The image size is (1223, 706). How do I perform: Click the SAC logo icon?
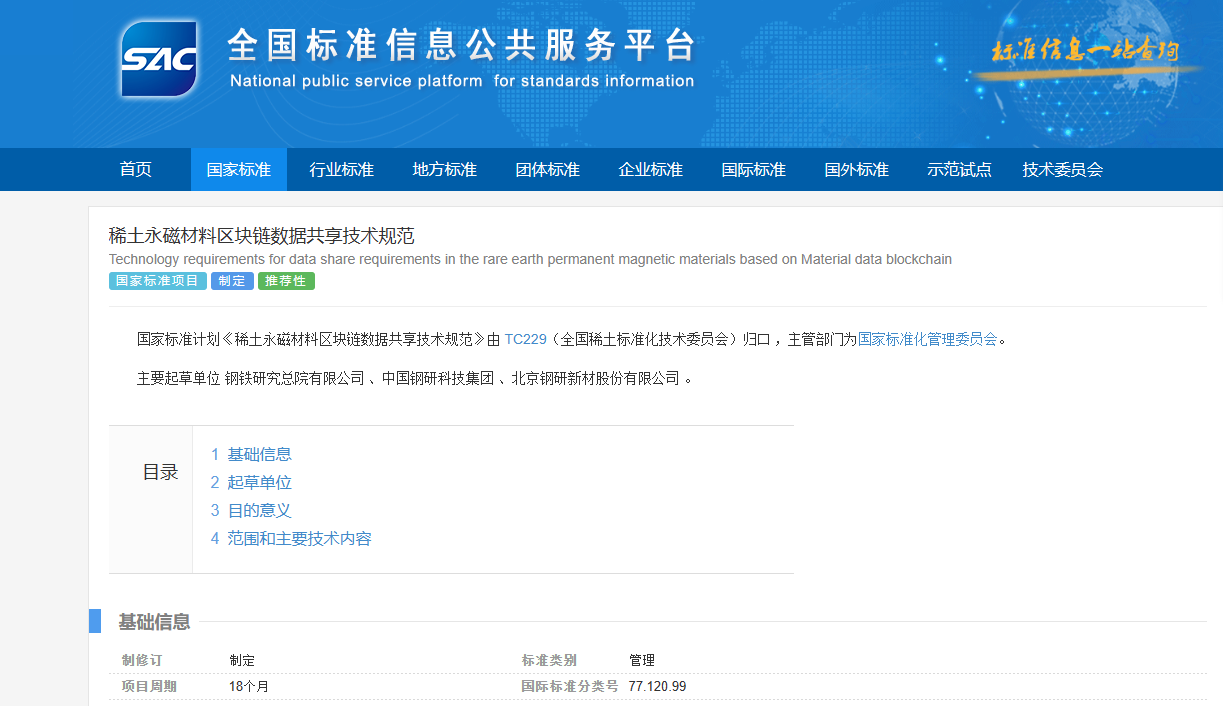(x=158, y=59)
